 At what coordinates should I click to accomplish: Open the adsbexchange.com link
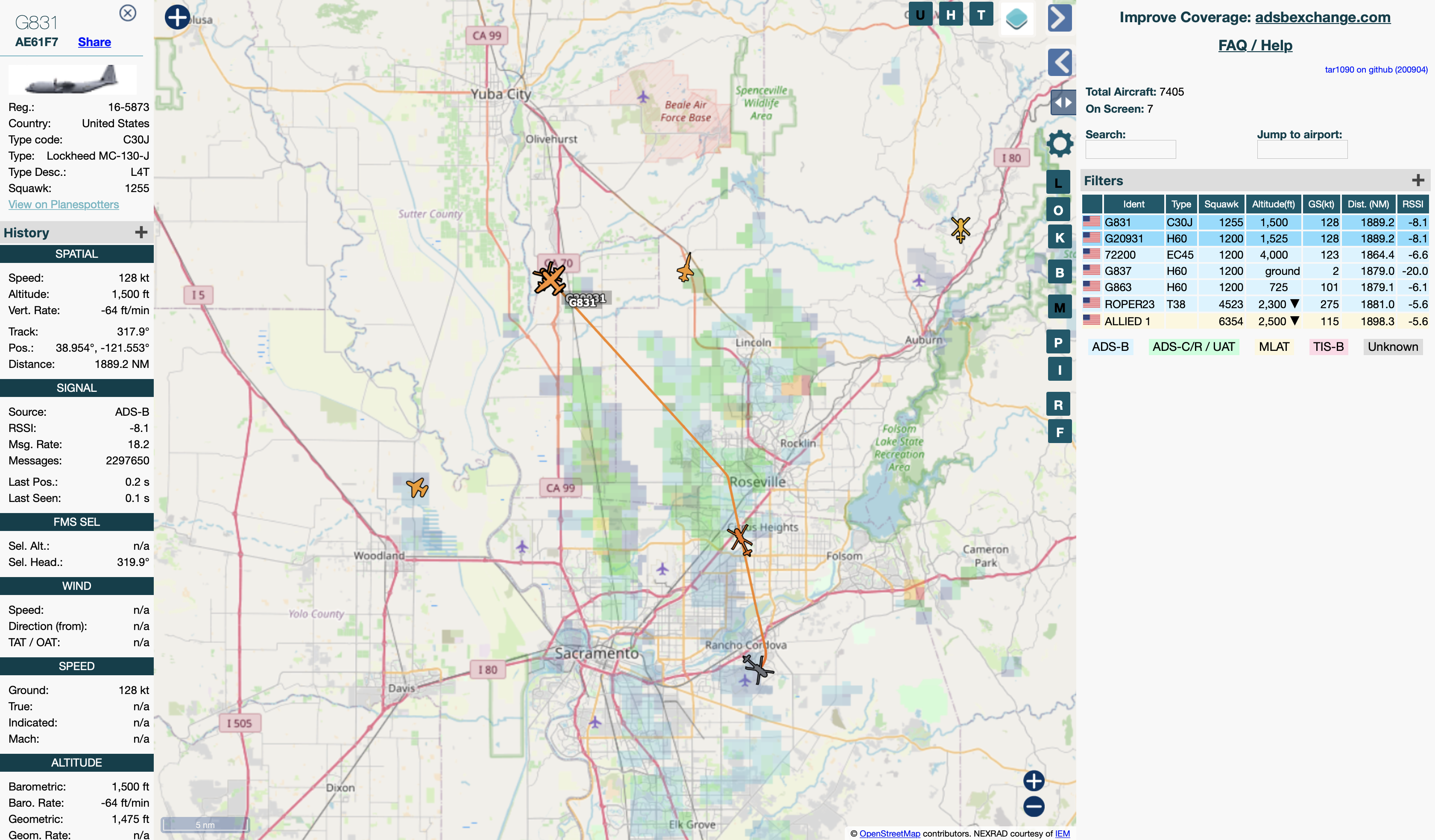1322,17
